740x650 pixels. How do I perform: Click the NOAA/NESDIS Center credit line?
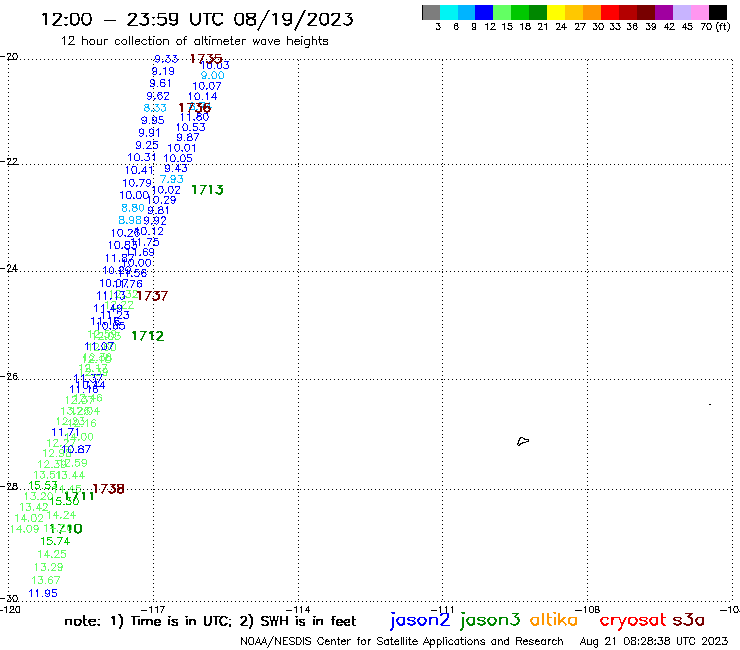pyautogui.click(x=402, y=641)
